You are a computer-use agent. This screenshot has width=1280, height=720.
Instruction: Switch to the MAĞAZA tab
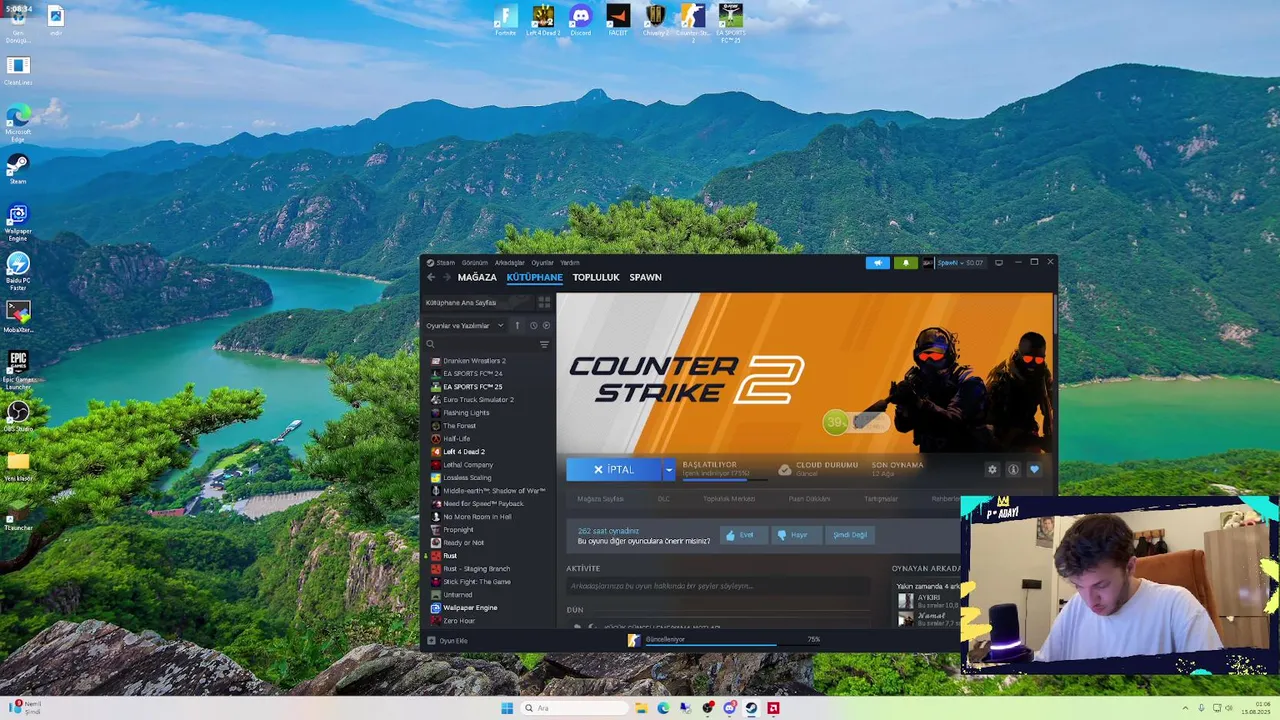pyautogui.click(x=477, y=277)
